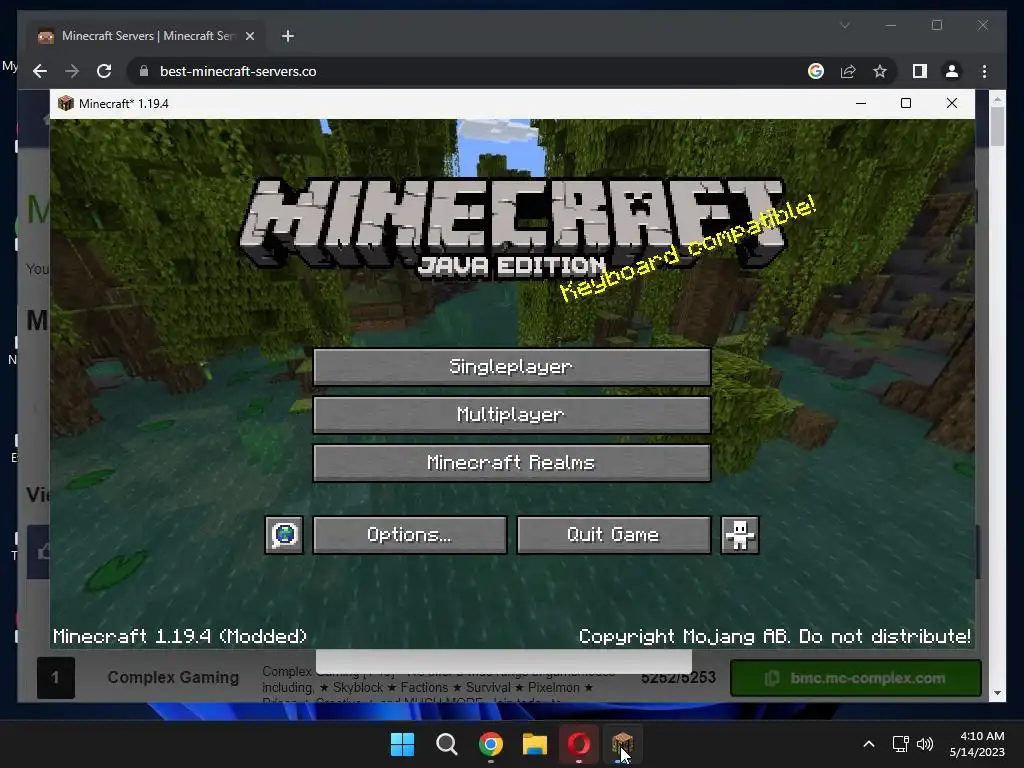Close the Minecraft Servers tab

[x=249, y=36]
